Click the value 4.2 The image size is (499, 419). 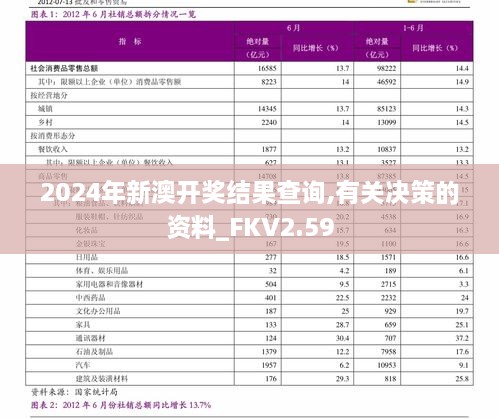click(344, 271)
